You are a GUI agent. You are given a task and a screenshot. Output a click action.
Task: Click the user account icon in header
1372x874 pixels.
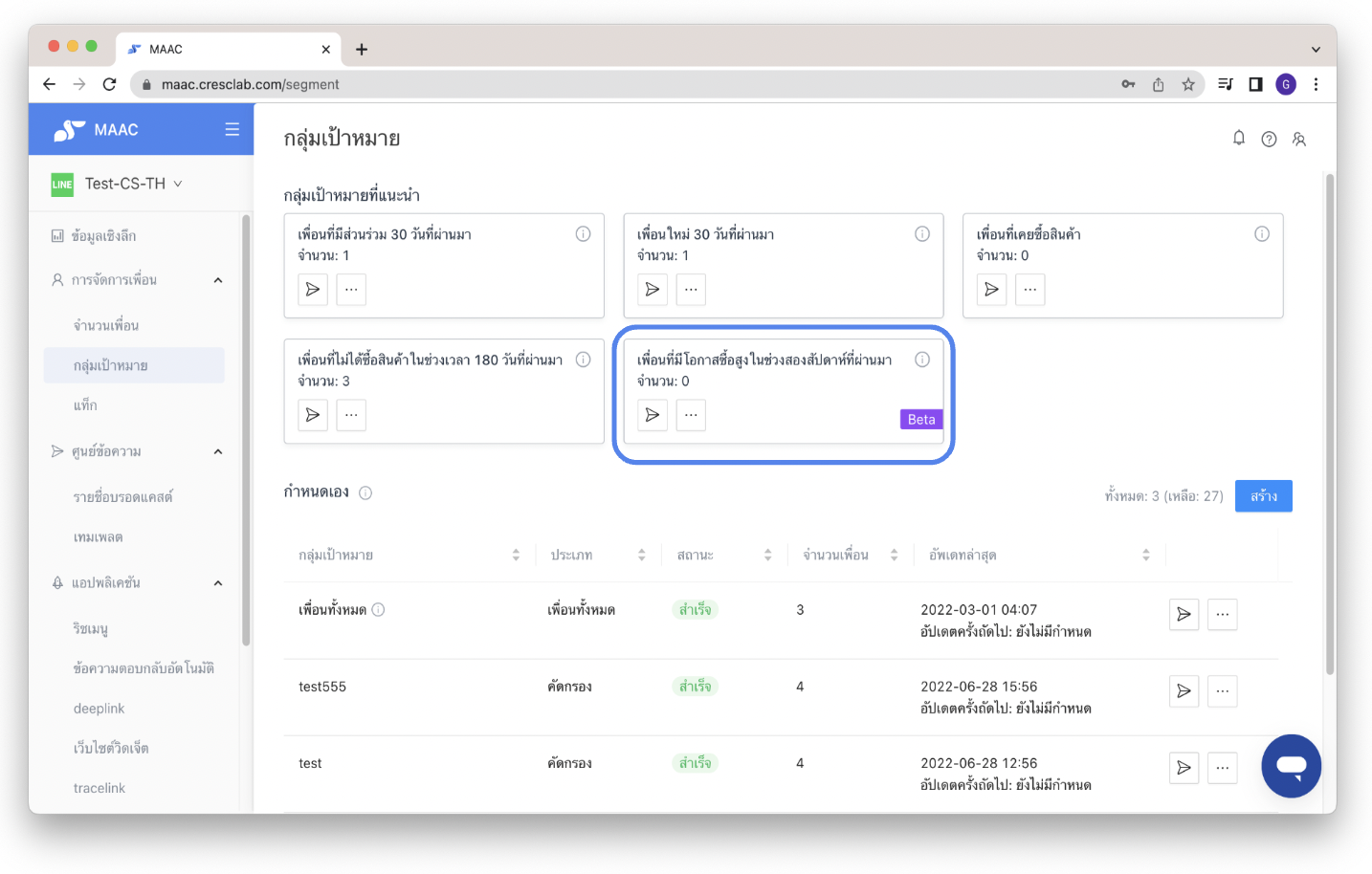(1298, 140)
